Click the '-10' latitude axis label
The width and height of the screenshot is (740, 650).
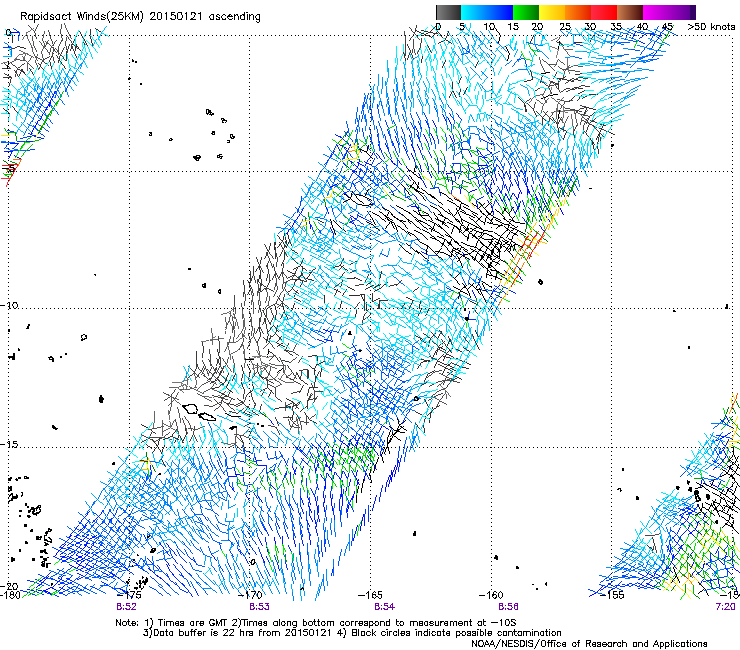(x=9, y=305)
